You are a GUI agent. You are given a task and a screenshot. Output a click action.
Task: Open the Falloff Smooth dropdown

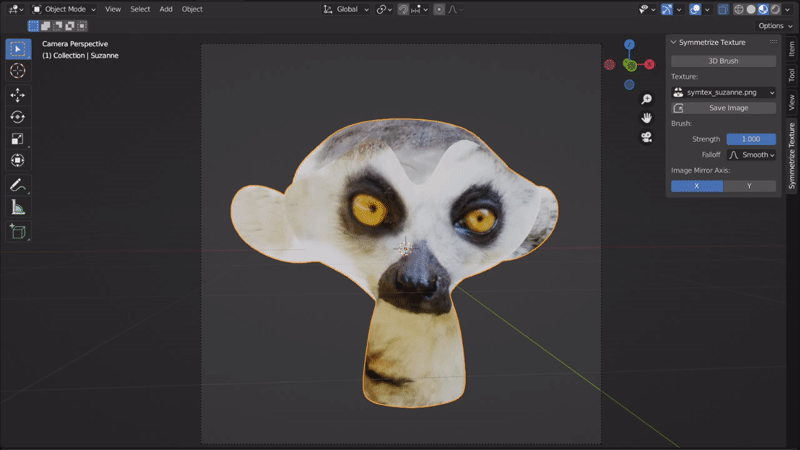click(x=751, y=155)
